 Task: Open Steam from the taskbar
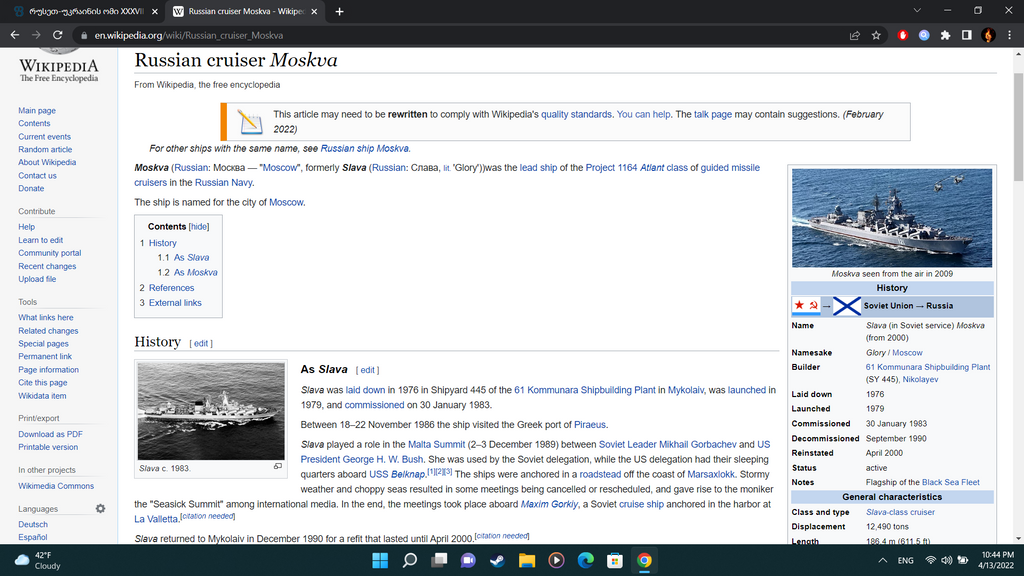(x=497, y=560)
